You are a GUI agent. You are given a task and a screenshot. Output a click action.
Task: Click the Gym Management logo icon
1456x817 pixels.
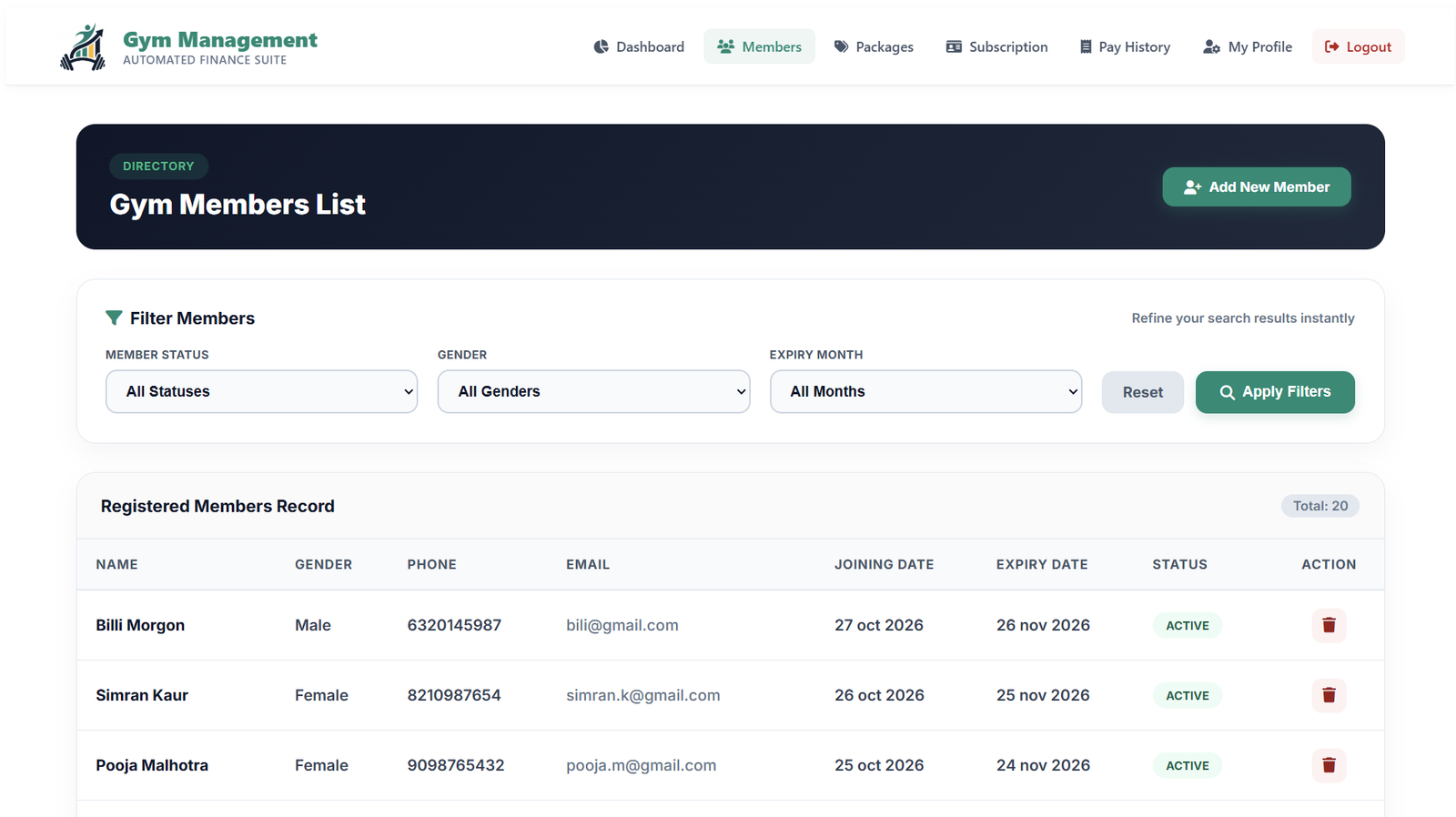click(x=83, y=47)
